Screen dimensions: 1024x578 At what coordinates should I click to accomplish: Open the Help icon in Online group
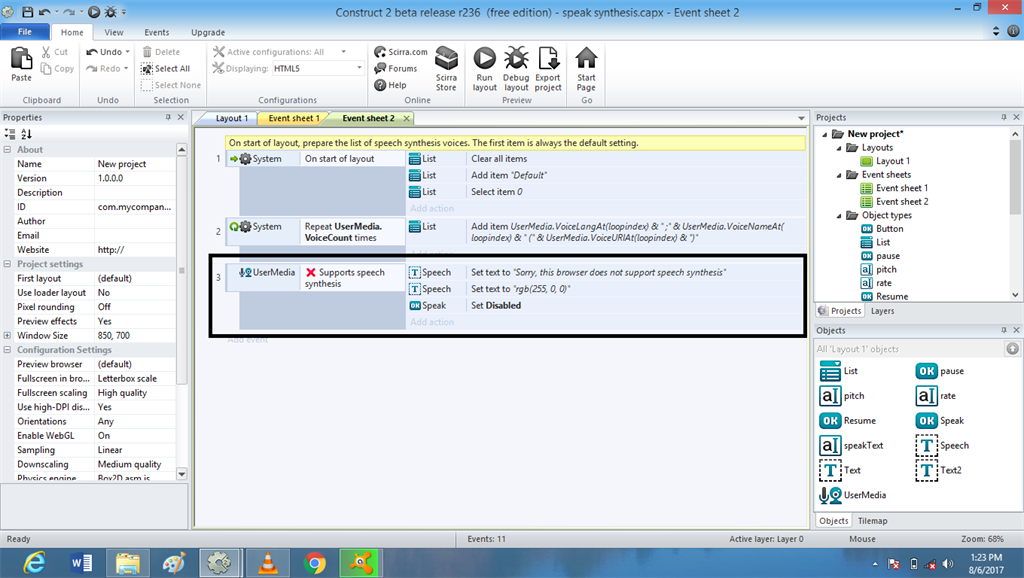[x=379, y=85]
